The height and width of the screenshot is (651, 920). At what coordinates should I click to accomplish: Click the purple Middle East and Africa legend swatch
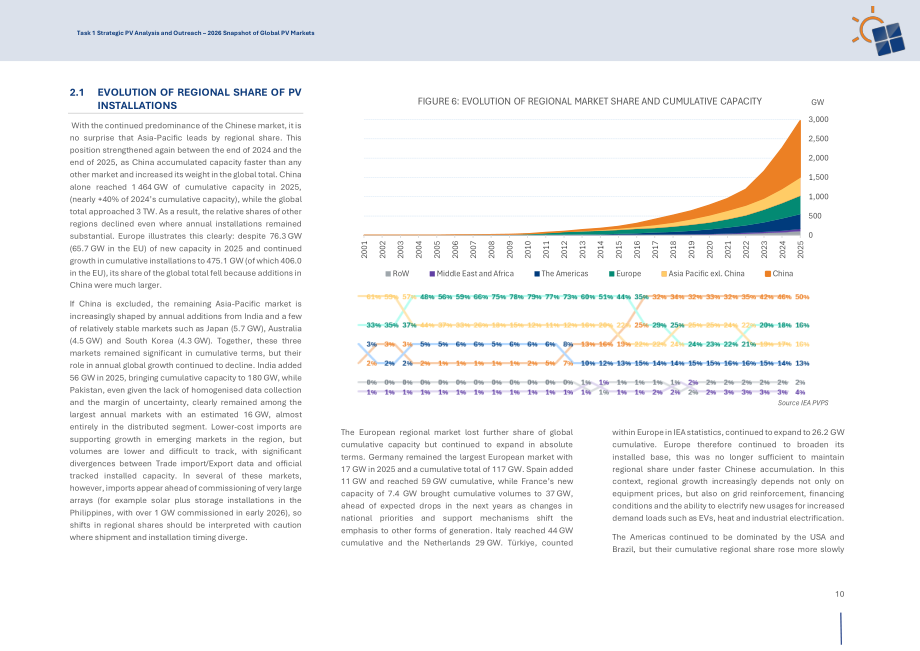[432, 274]
